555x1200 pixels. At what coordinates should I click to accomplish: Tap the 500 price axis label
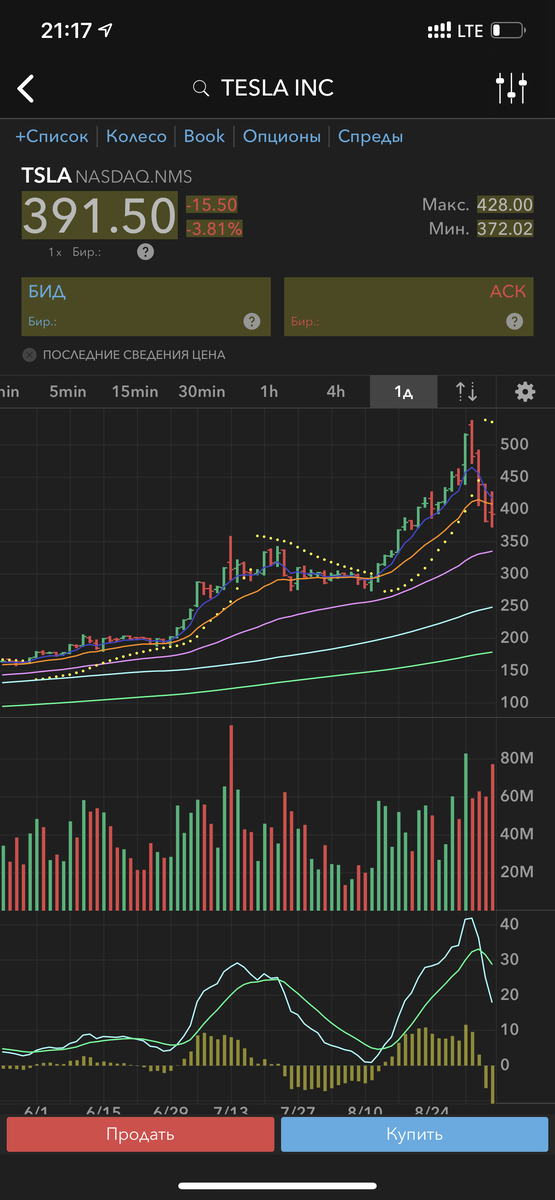pyautogui.click(x=514, y=444)
